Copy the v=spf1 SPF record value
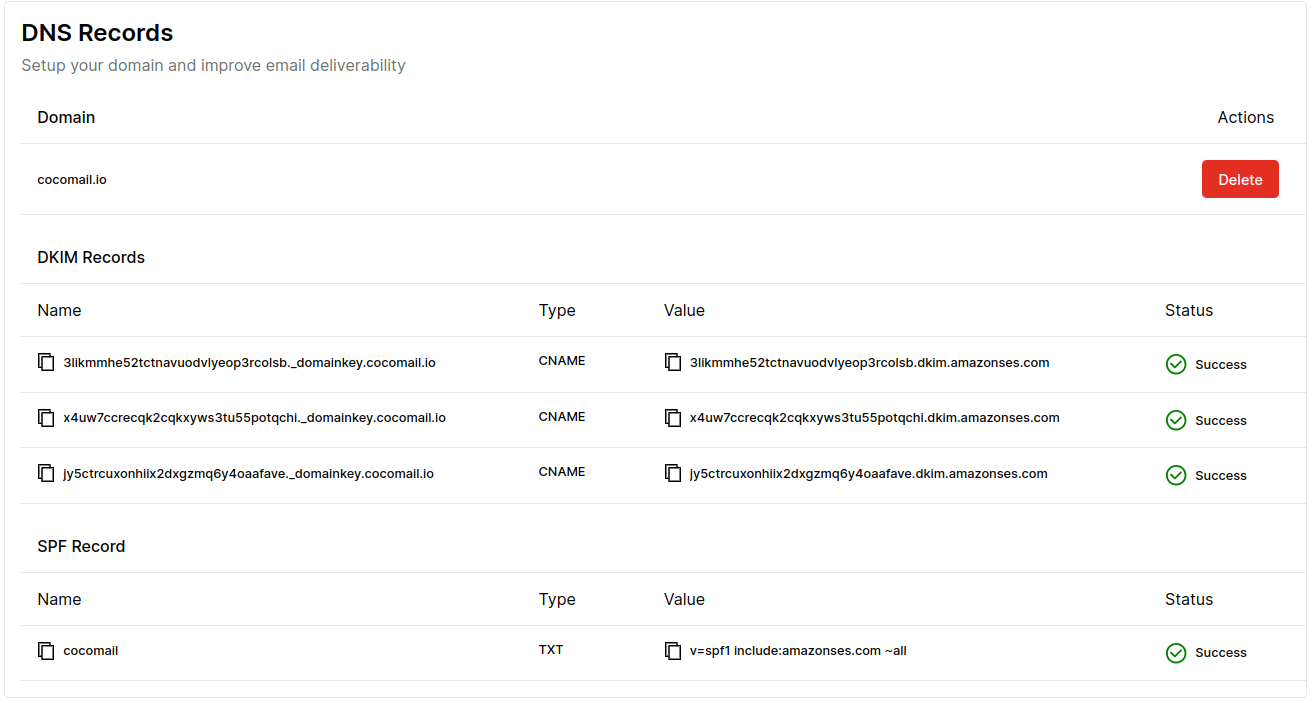 (x=673, y=651)
